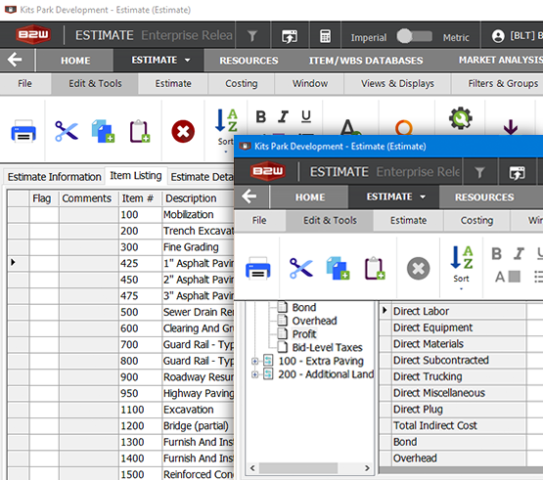Open Estimate submenu in back window

(x=173, y=83)
